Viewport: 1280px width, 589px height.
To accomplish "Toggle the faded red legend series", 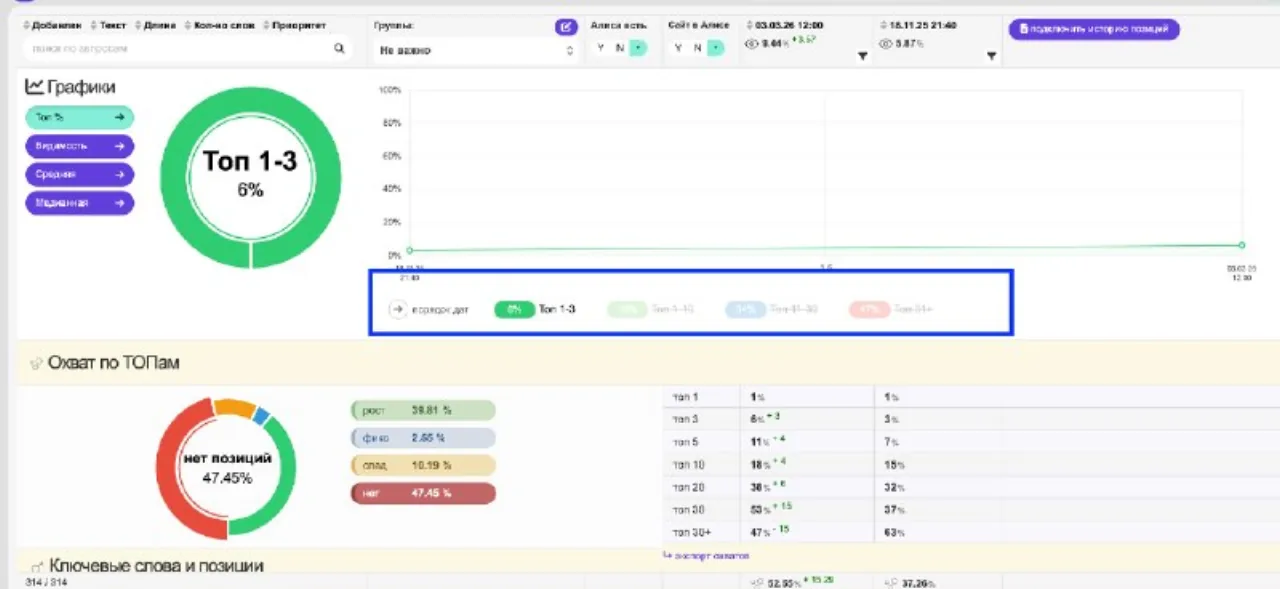I will point(891,310).
